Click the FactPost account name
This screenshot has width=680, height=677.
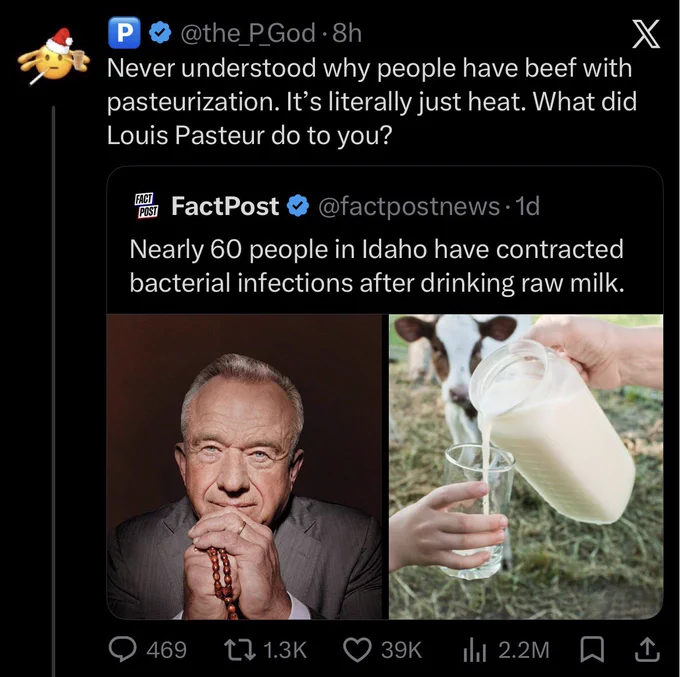[x=225, y=206]
